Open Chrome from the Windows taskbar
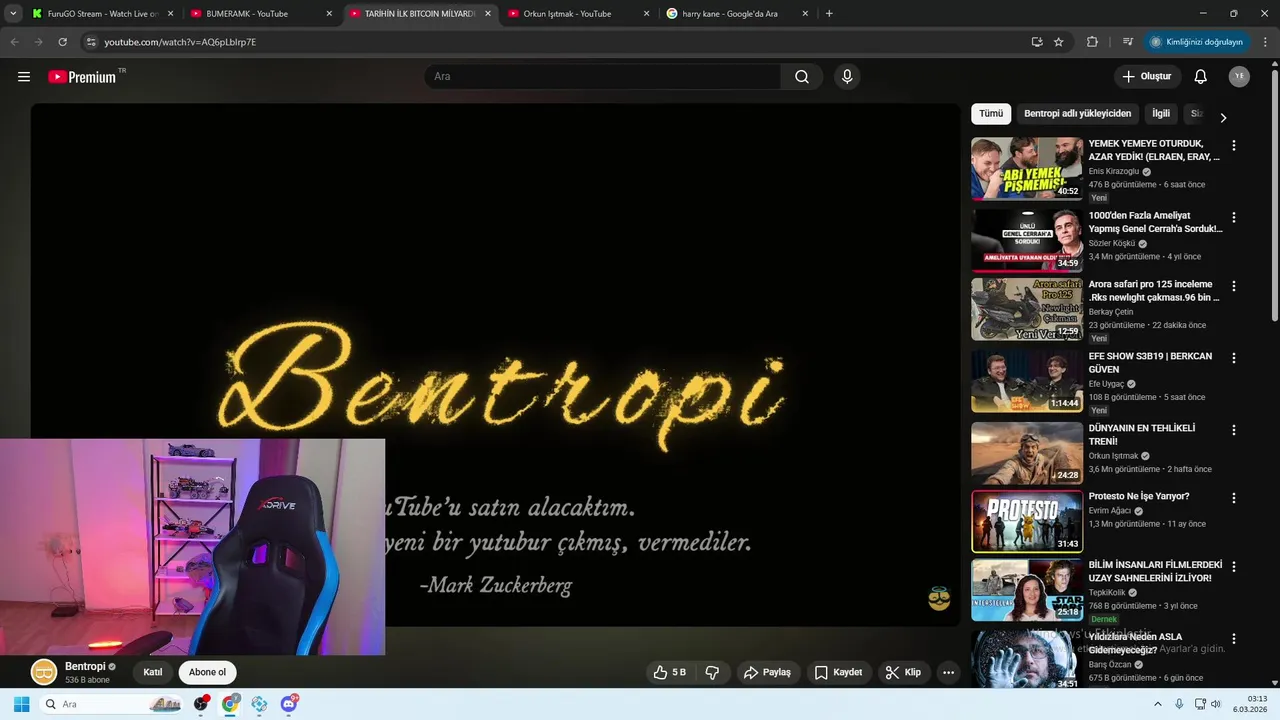The width and height of the screenshot is (1280, 720). coord(230,704)
